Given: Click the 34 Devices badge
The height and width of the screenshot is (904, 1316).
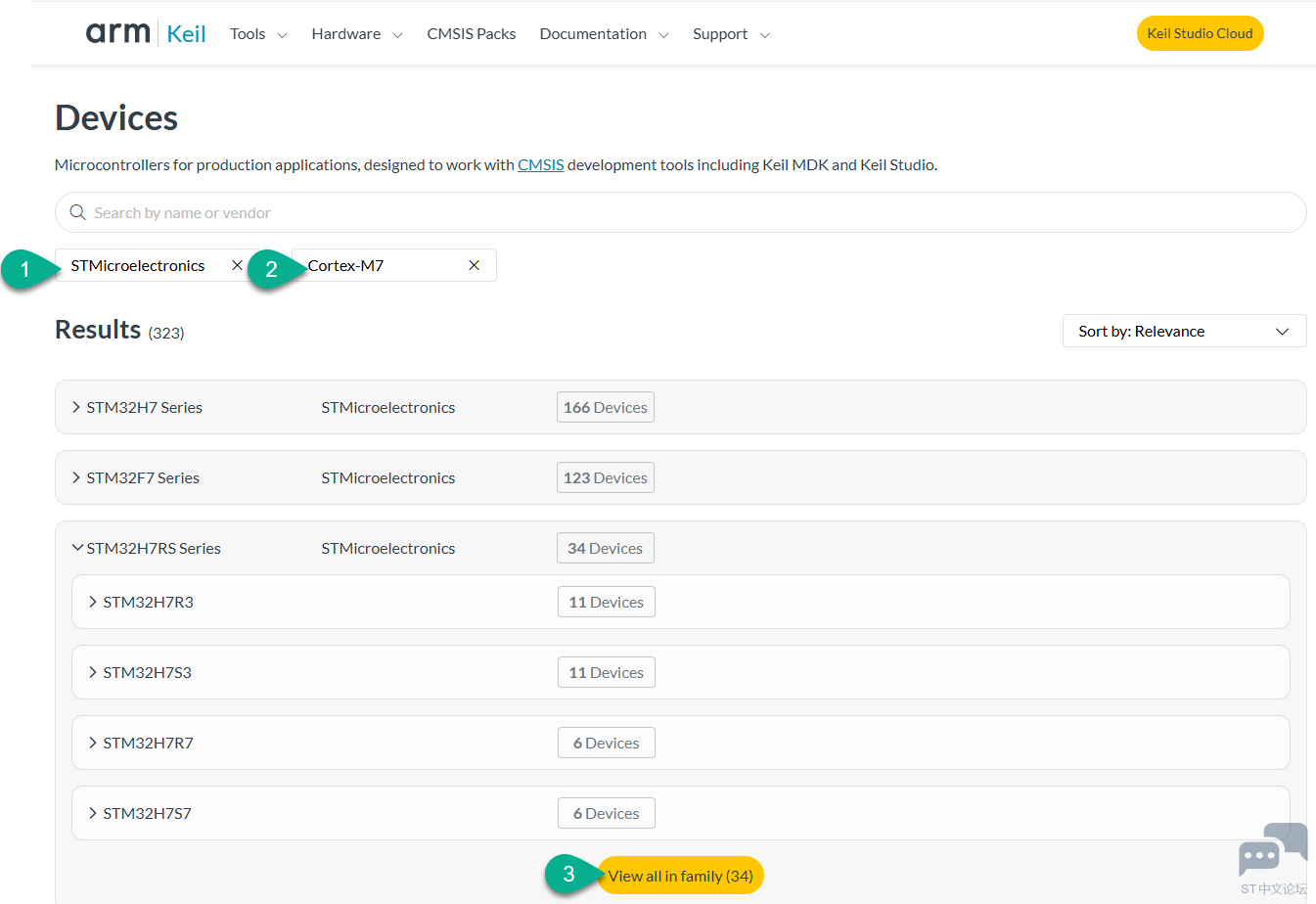Looking at the screenshot, I should click(x=606, y=548).
